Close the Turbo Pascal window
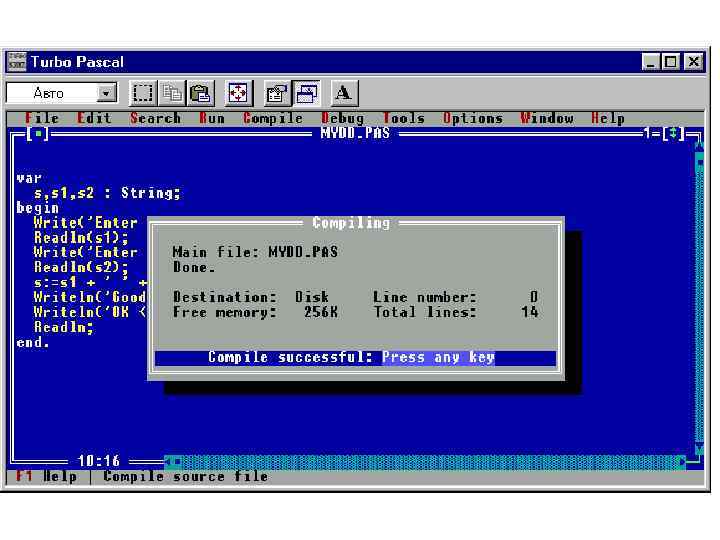Screen dimensions: 720x540 point(693,62)
